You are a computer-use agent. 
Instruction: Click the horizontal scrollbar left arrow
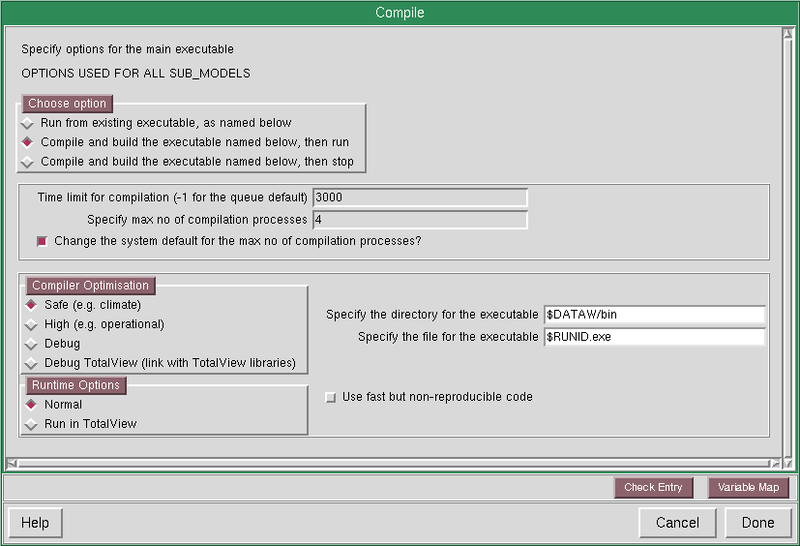12,463
